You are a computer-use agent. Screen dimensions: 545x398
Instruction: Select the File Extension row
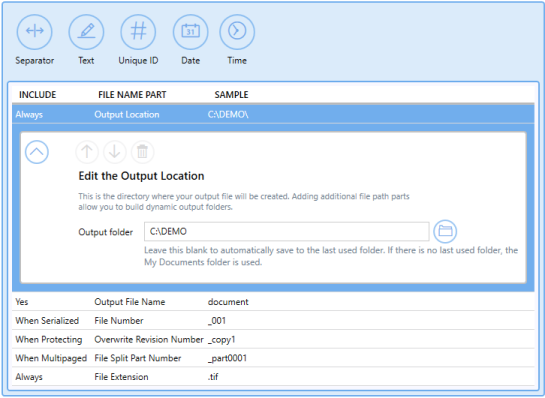click(x=273, y=377)
